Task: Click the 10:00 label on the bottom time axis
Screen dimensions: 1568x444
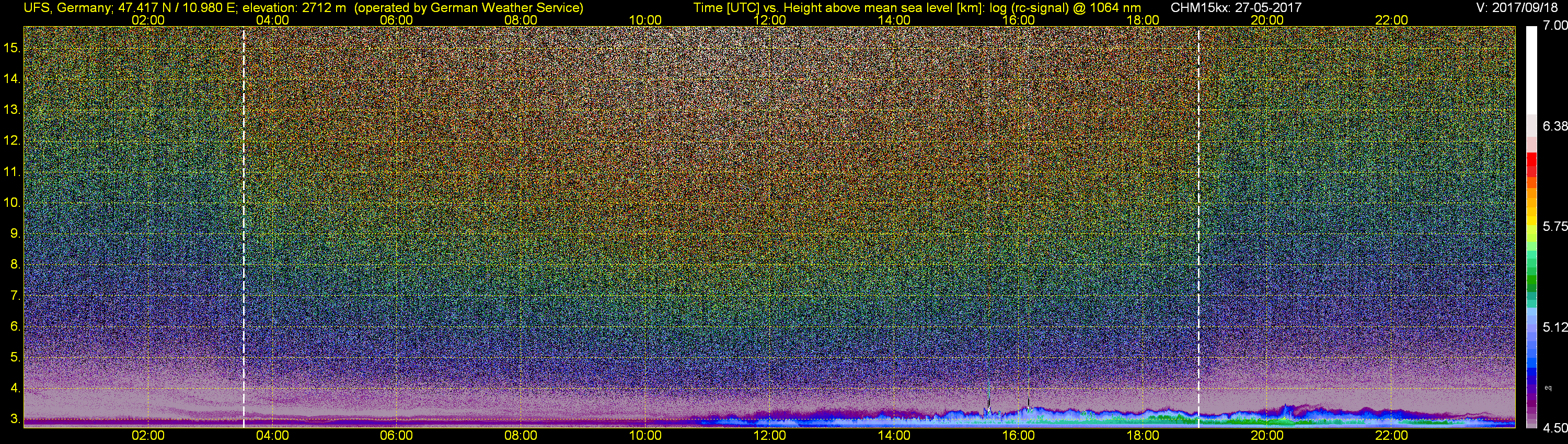Action: [645, 436]
